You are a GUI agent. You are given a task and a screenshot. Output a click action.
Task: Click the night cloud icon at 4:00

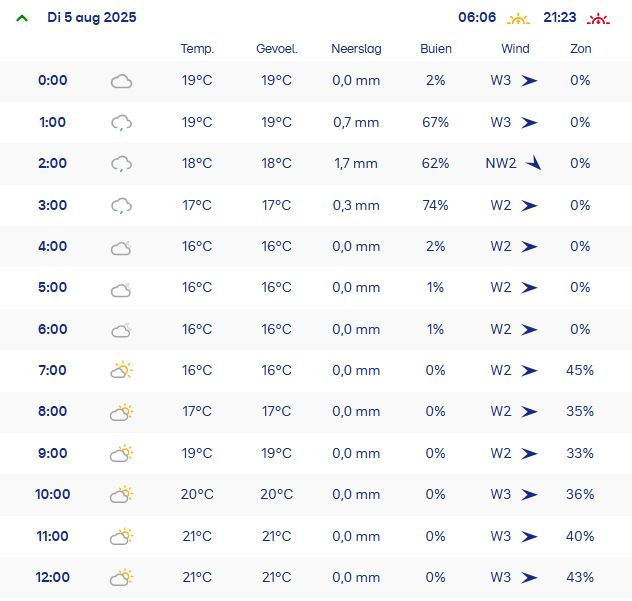coord(121,247)
